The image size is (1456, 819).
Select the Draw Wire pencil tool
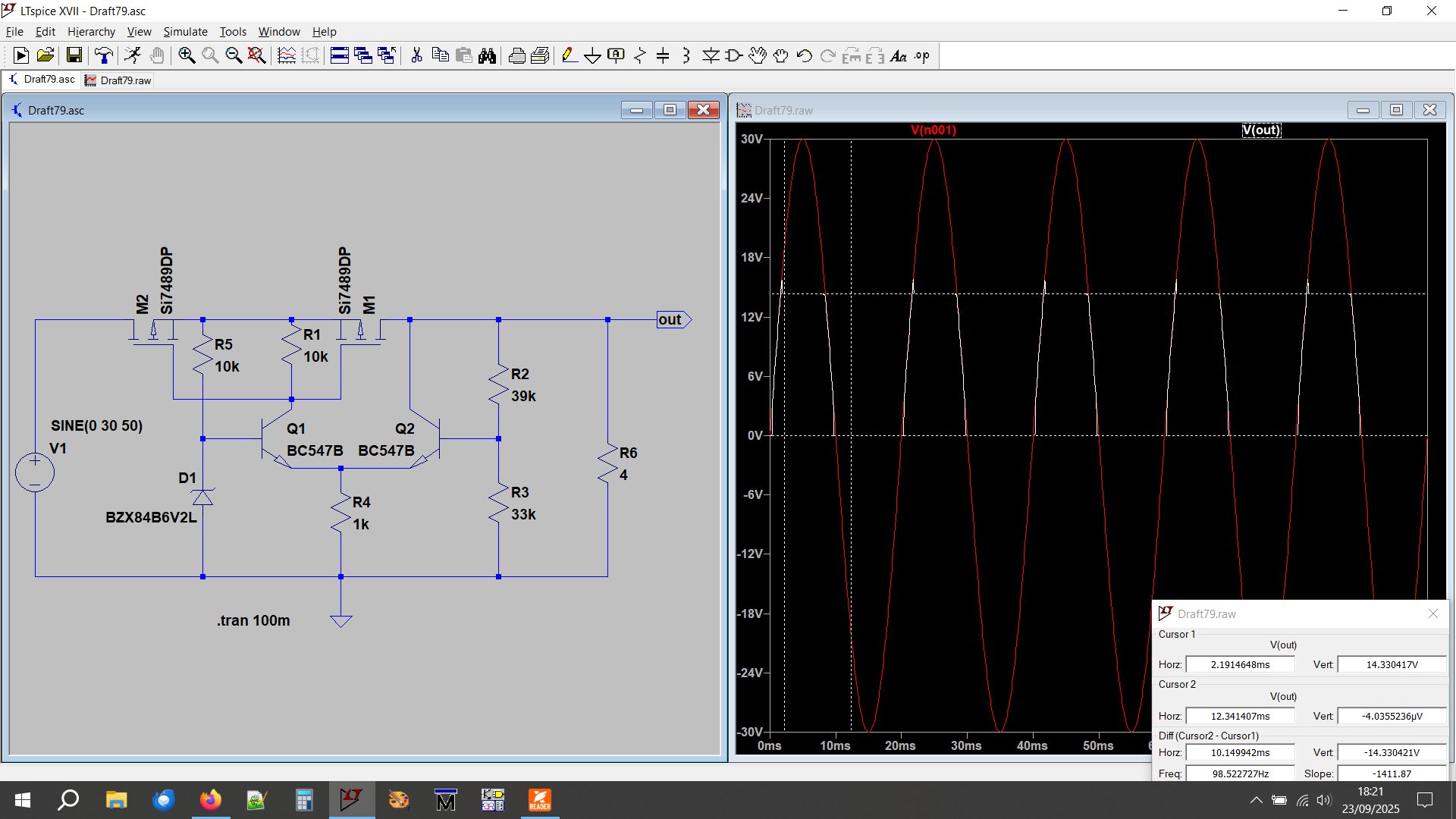(569, 55)
